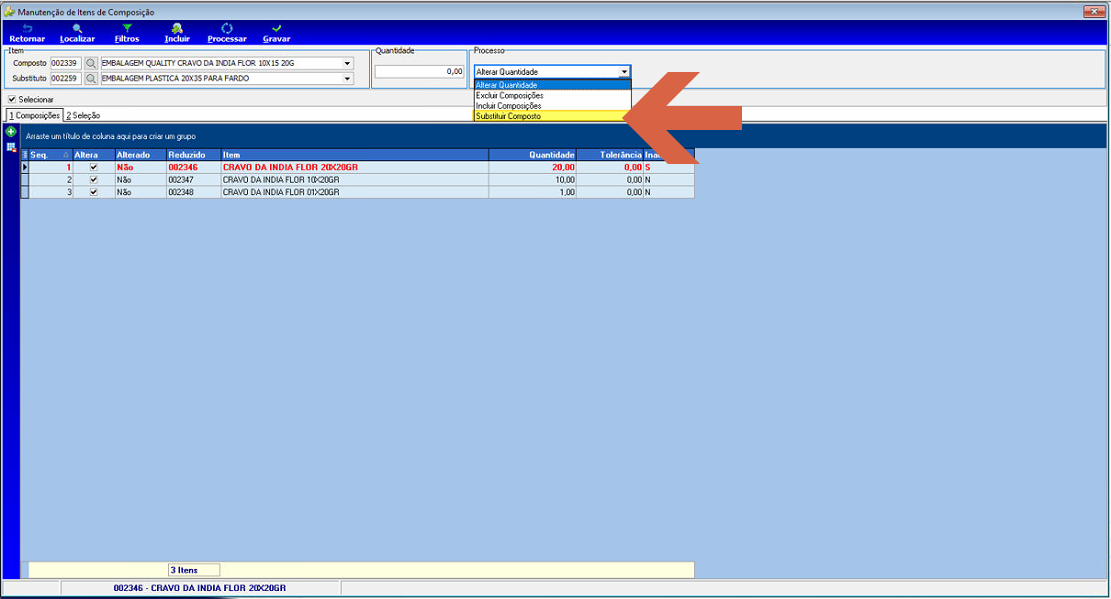The width and height of the screenshot is (1111, 599).
Task: Collapse the Processo combo box arrow
Action: pyautogui.click(x=624, y=72)
